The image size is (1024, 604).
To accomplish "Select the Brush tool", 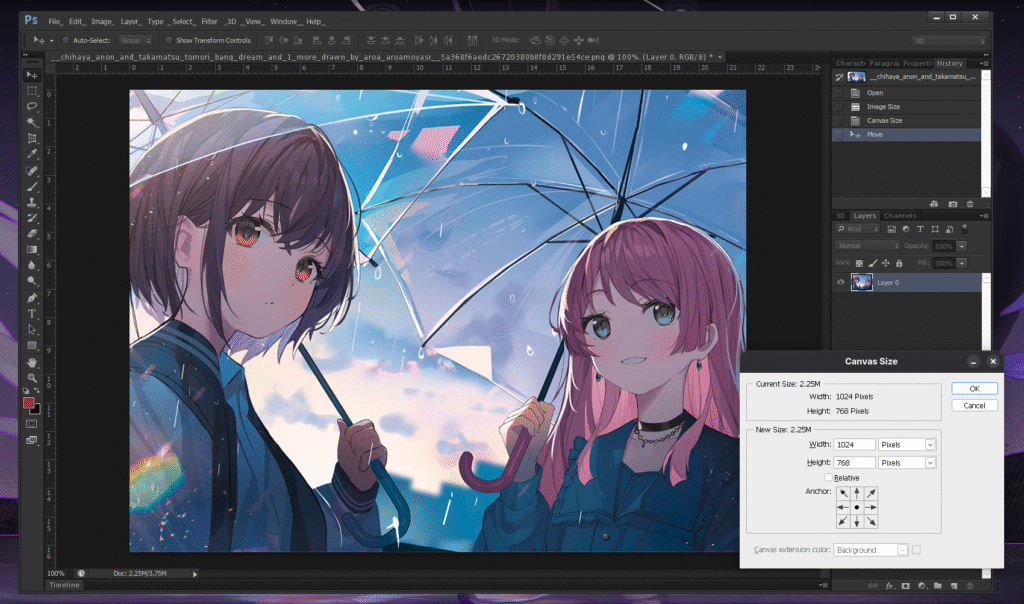I will (x=31, y=187).
